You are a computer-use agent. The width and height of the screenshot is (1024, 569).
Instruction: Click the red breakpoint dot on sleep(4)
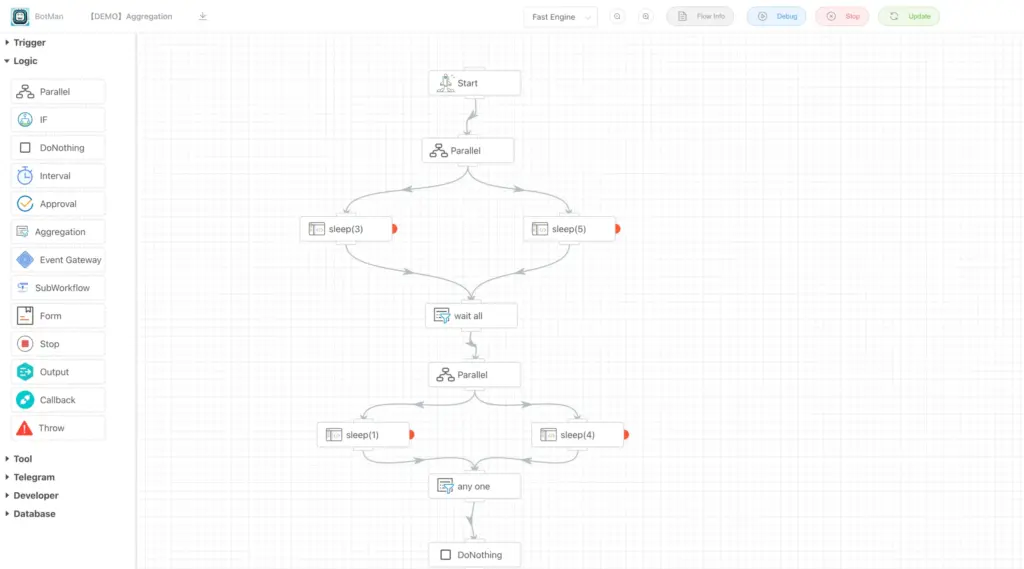(626, 434)
